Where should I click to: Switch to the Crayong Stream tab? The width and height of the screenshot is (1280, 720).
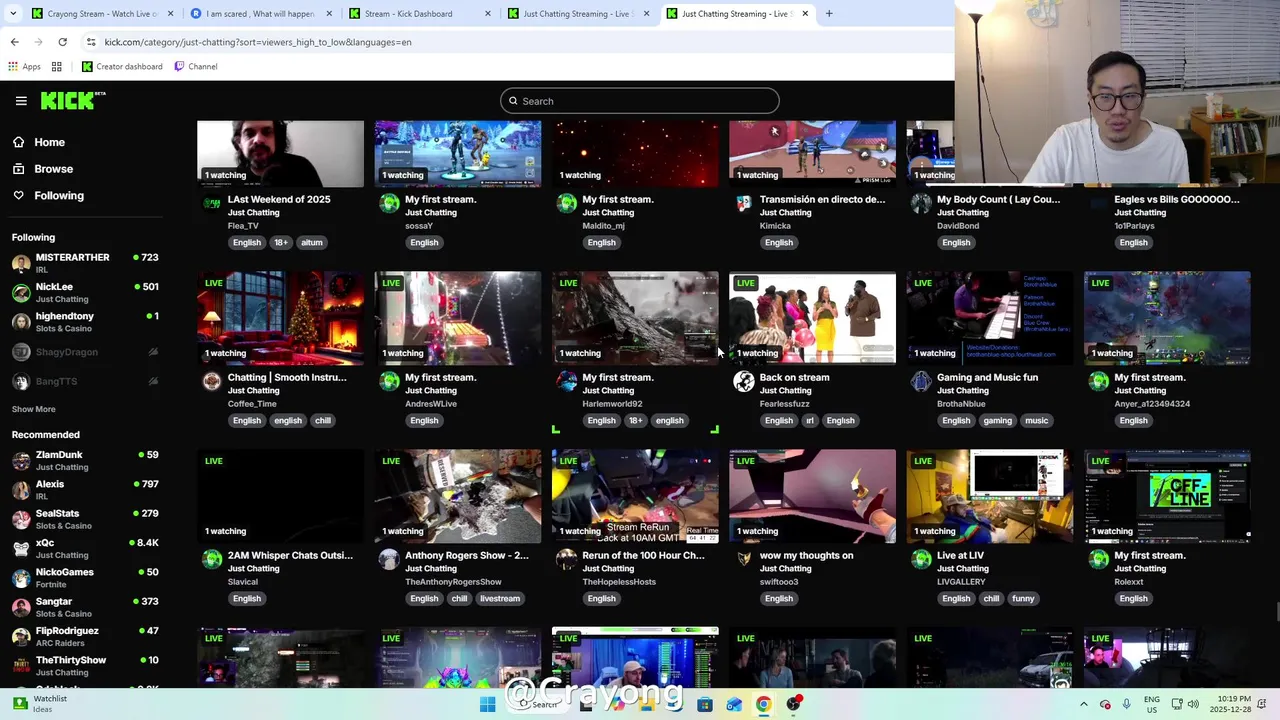click(x=103, y=14)
